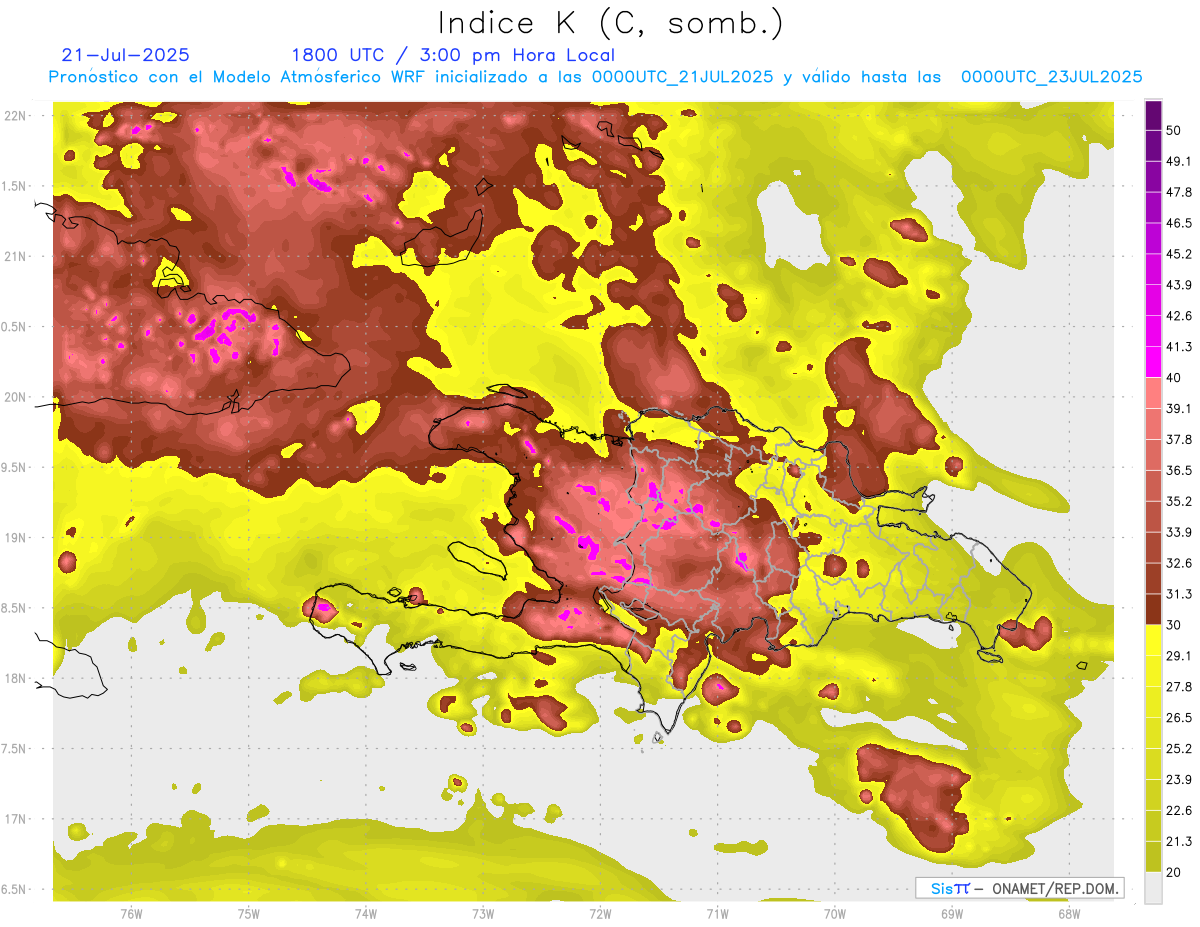Click the 42.6 value on the color scale
Screen dimensions: 1200x927
point(1180,316)
